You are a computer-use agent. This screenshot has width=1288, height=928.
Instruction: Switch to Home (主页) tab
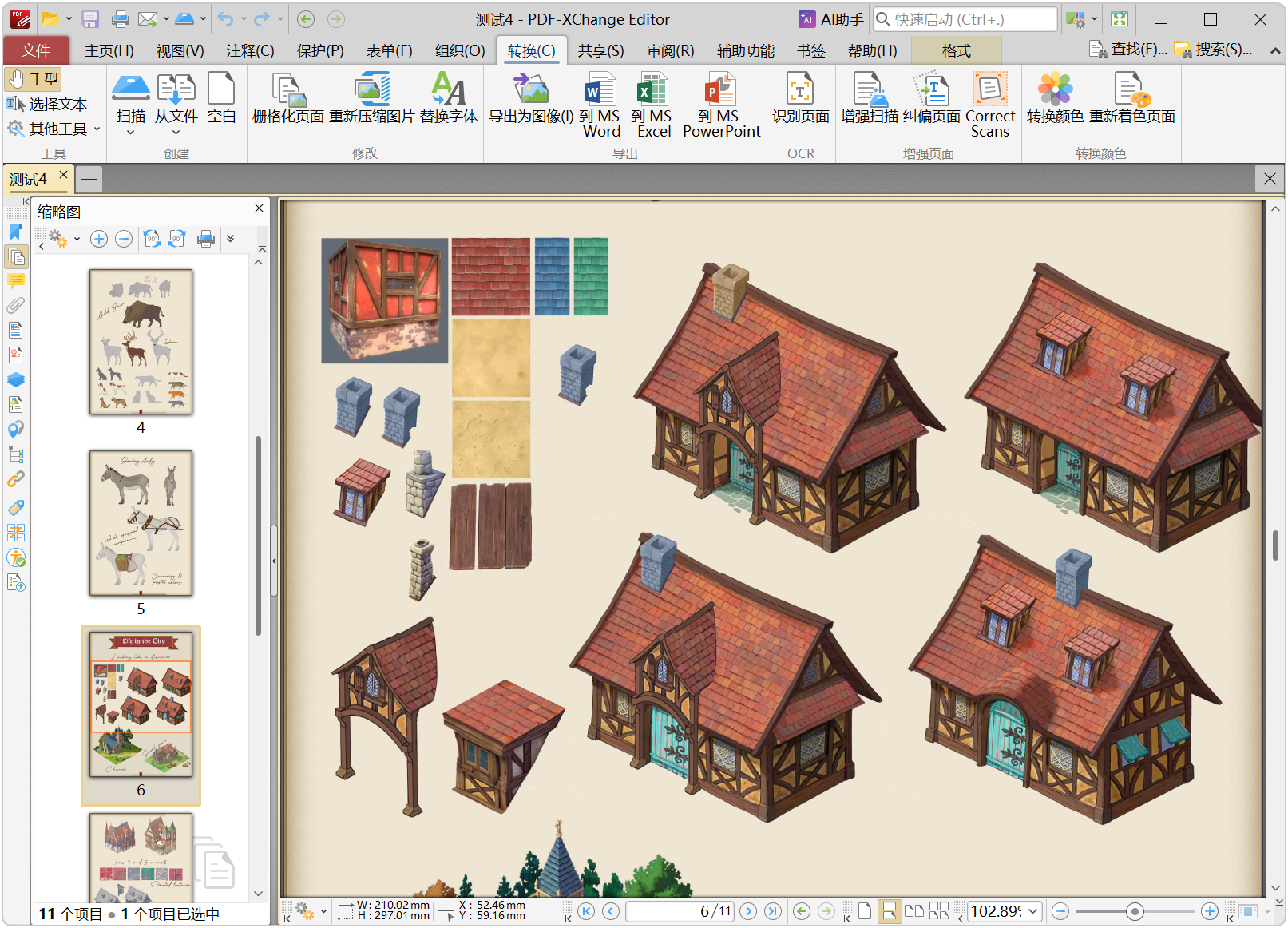click(x=109, y=50)
